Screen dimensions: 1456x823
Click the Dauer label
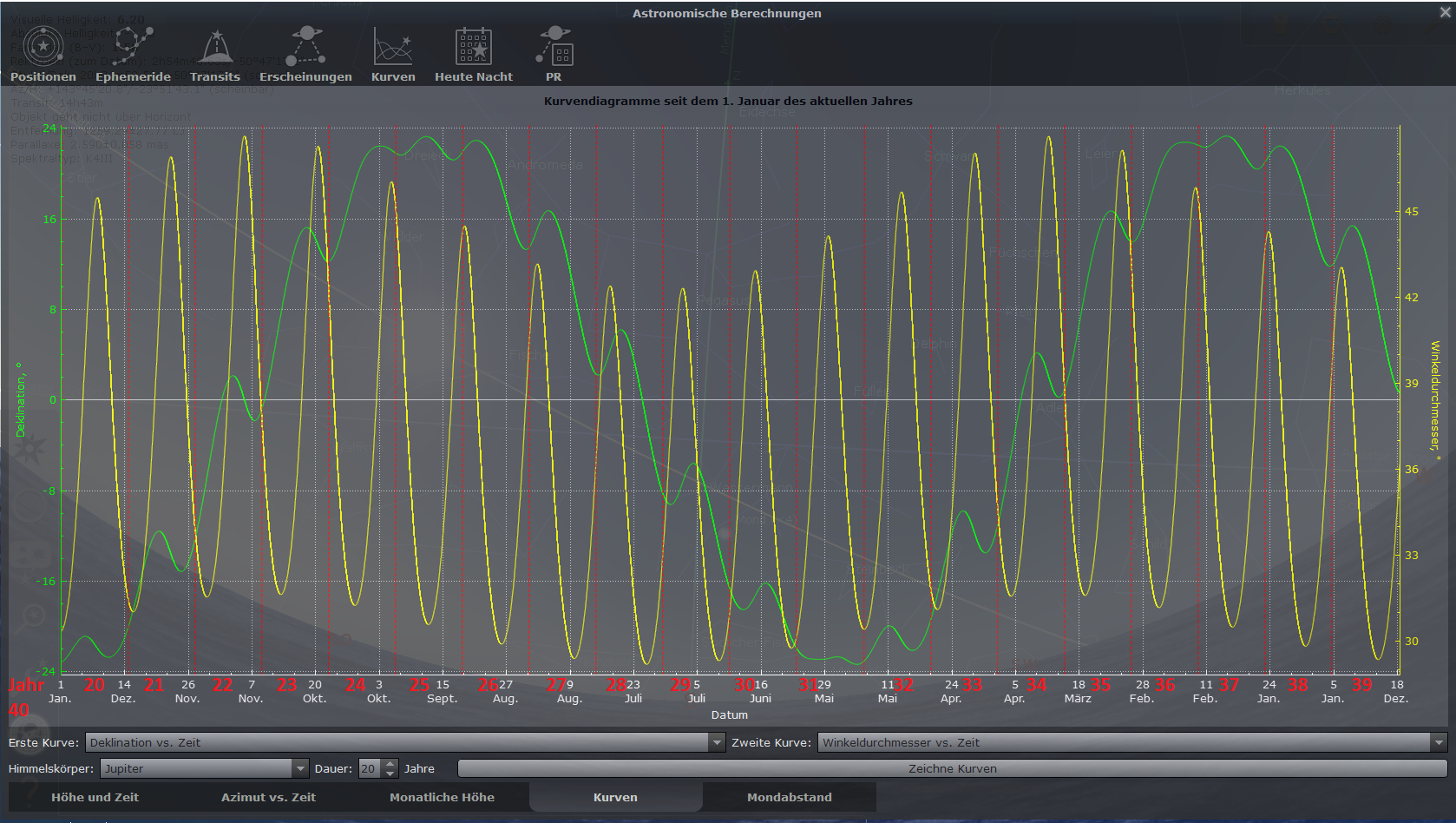[333, 768]
